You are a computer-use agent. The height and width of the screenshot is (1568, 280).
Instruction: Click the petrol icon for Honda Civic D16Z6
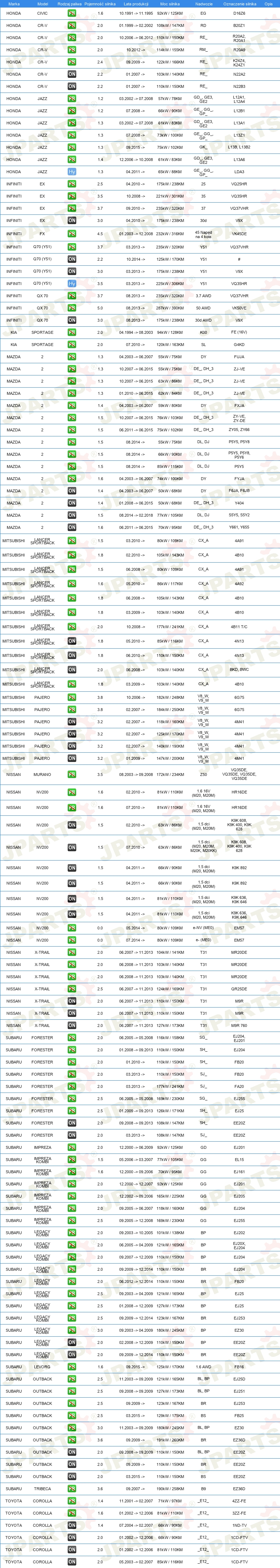click(72, 13)
